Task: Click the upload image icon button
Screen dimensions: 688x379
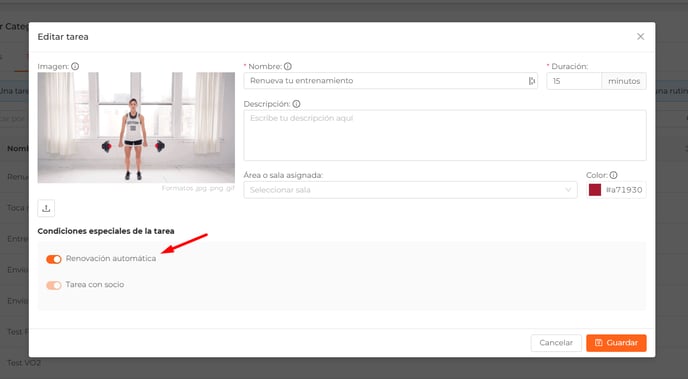Action: (46, 208)
